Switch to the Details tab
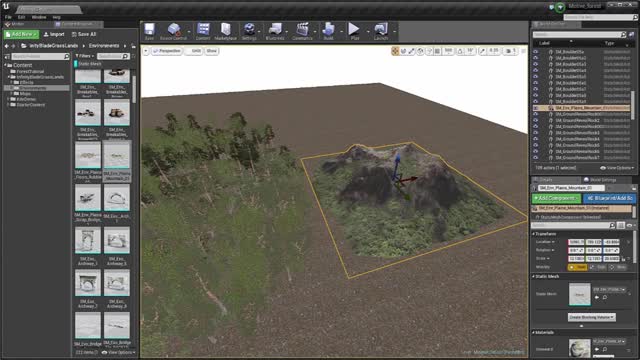This screenshot has height=360, width=640. [x=545, y=180]
